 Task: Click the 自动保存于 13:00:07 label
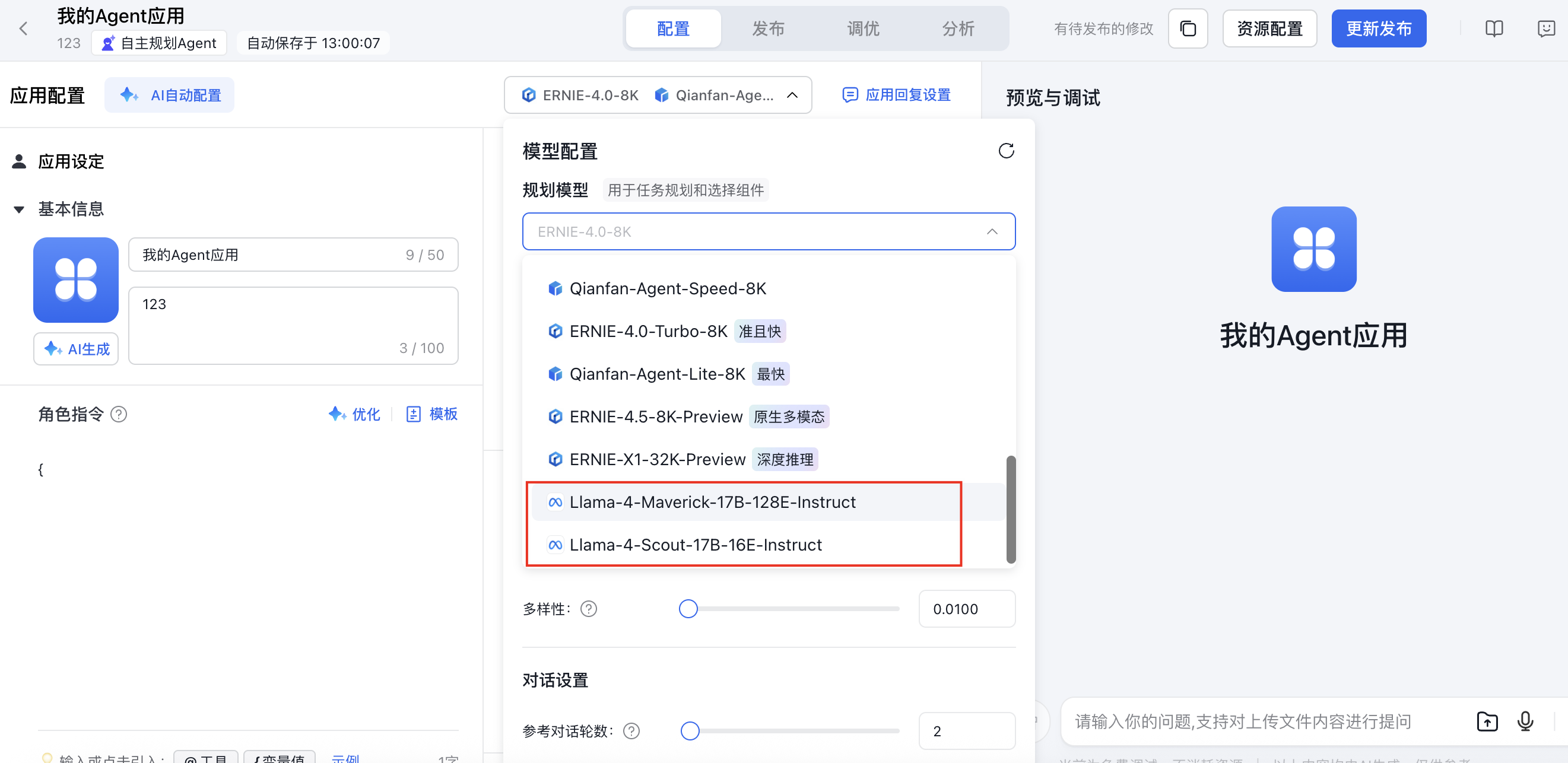(x=313, y=43)
